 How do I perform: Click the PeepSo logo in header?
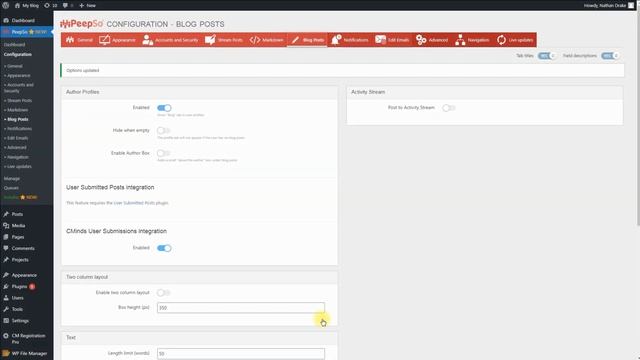81,24
